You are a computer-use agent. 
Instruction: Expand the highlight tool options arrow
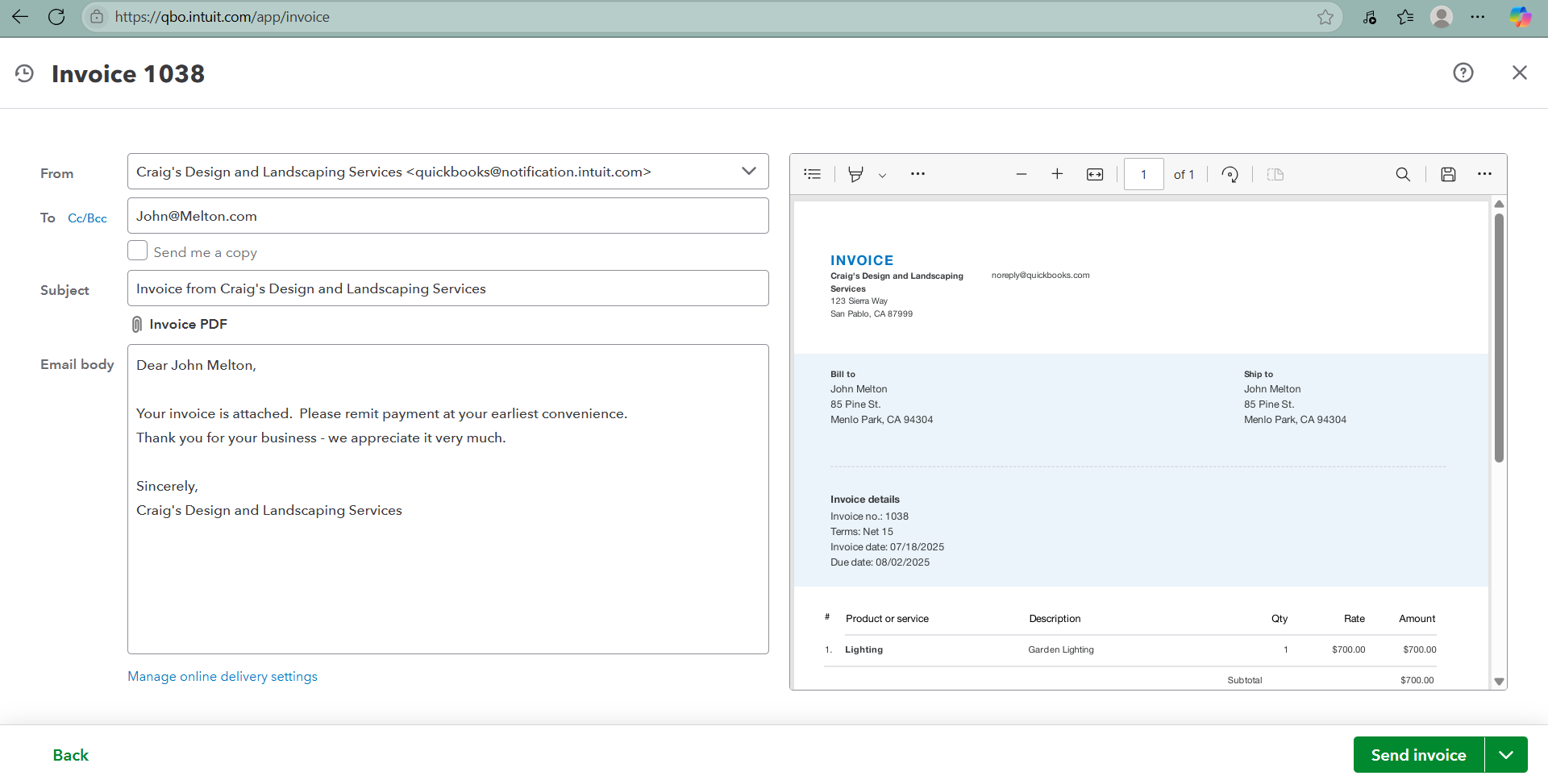882,175
